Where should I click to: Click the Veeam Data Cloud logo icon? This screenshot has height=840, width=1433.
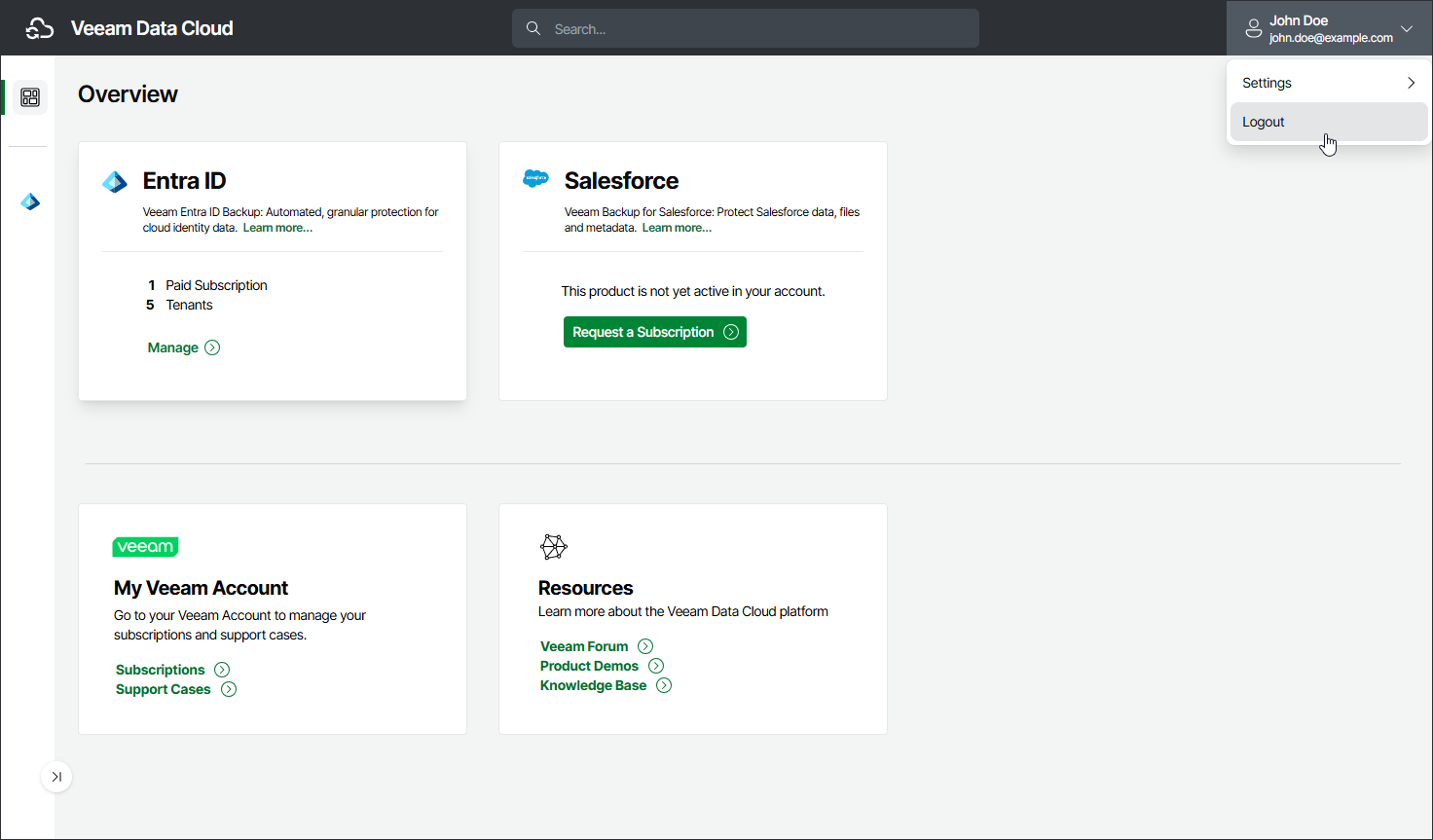(39, 28)
